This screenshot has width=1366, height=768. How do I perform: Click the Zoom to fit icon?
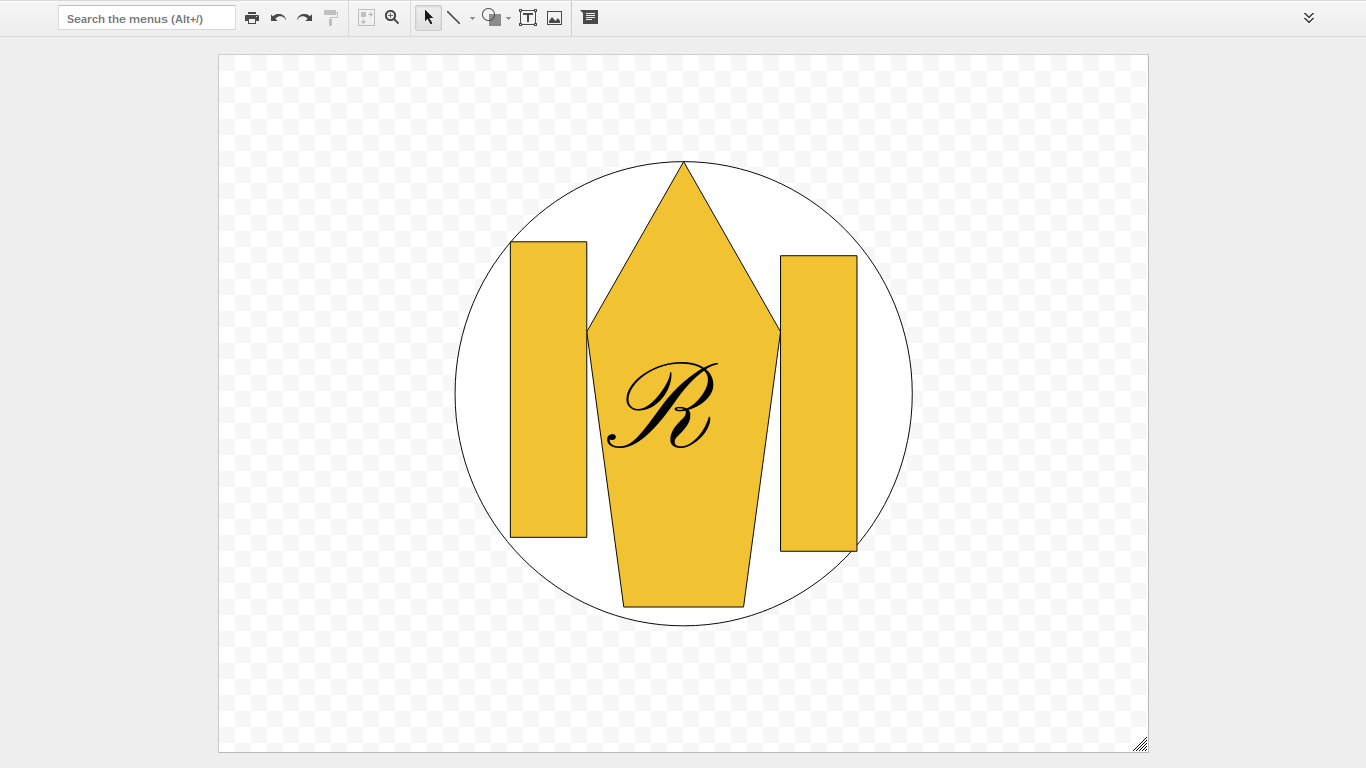tap(366, 18)
